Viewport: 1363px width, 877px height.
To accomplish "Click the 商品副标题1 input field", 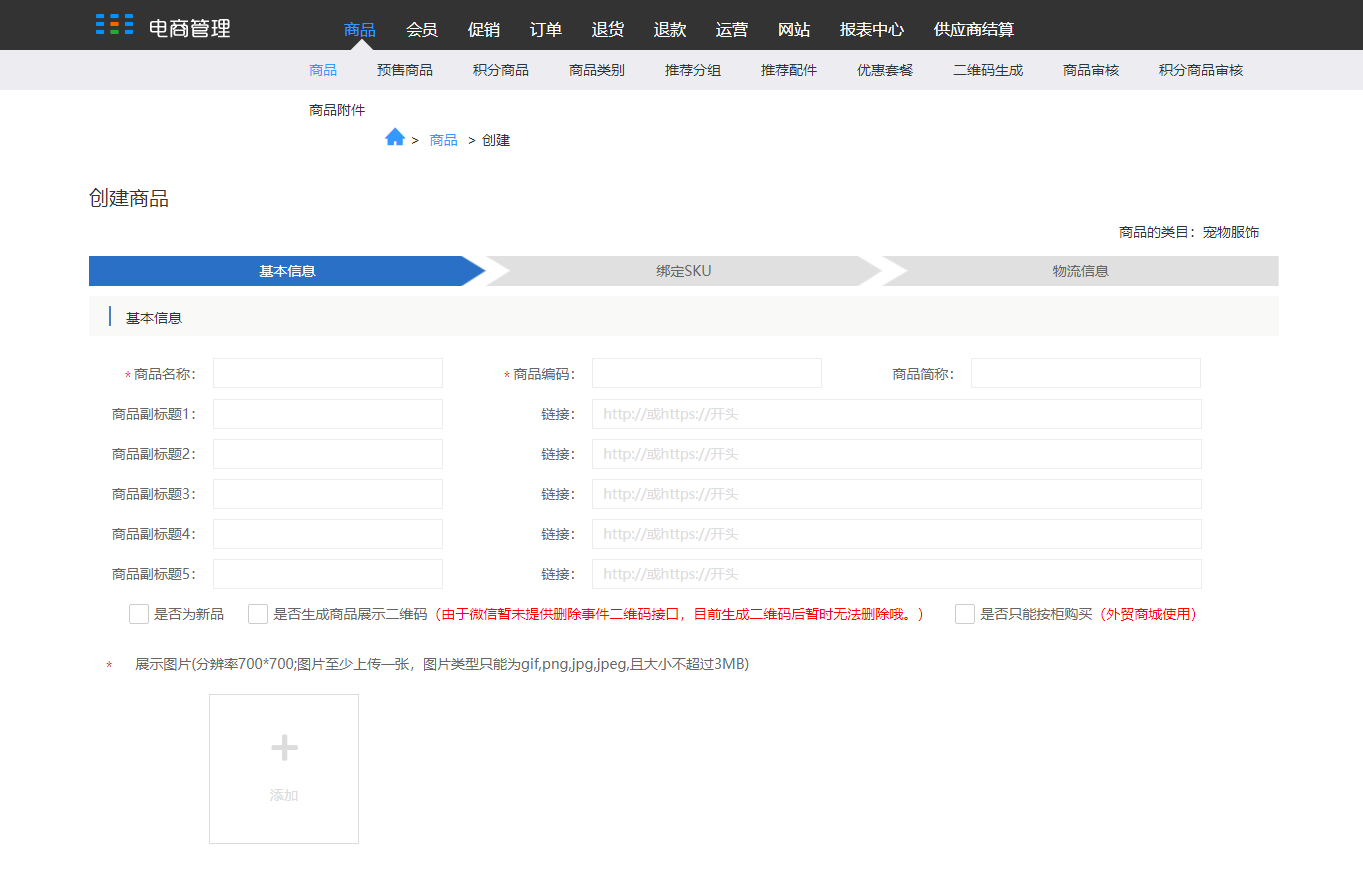I will [x=328, y=414].
